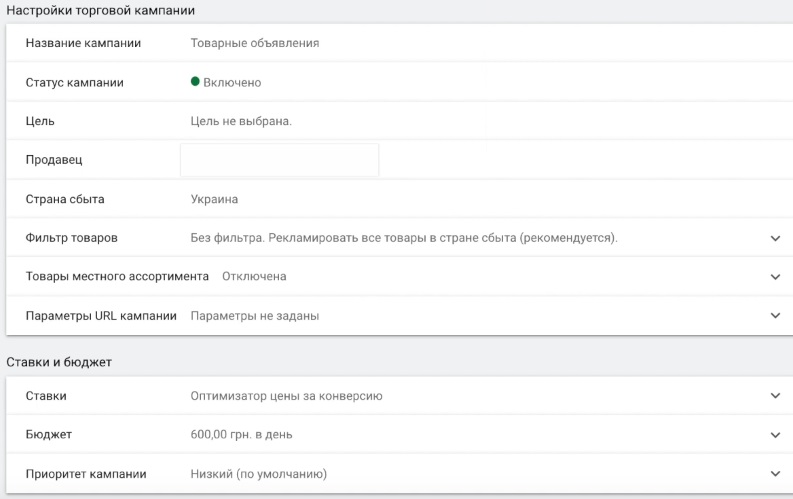Open the Без фильтра filter description

pos(404,238)
